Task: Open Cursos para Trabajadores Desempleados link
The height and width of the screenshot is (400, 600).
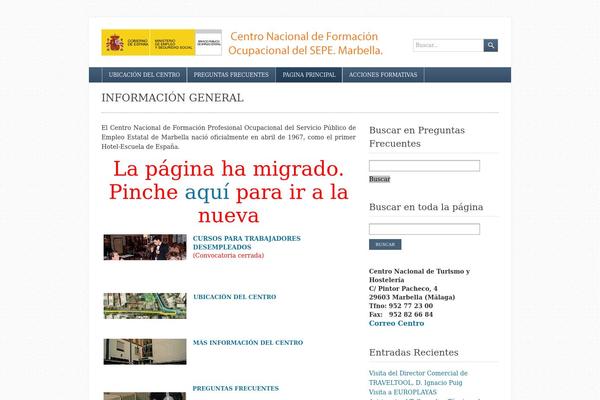Action: [247, 243]
